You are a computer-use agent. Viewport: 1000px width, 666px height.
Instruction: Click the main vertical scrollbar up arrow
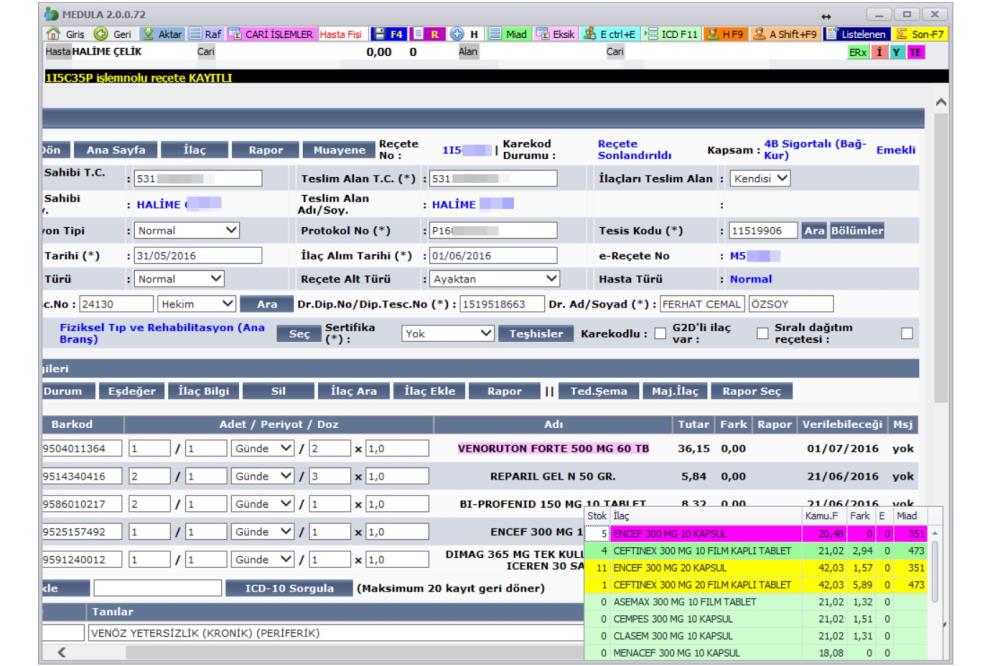point(941,102)
